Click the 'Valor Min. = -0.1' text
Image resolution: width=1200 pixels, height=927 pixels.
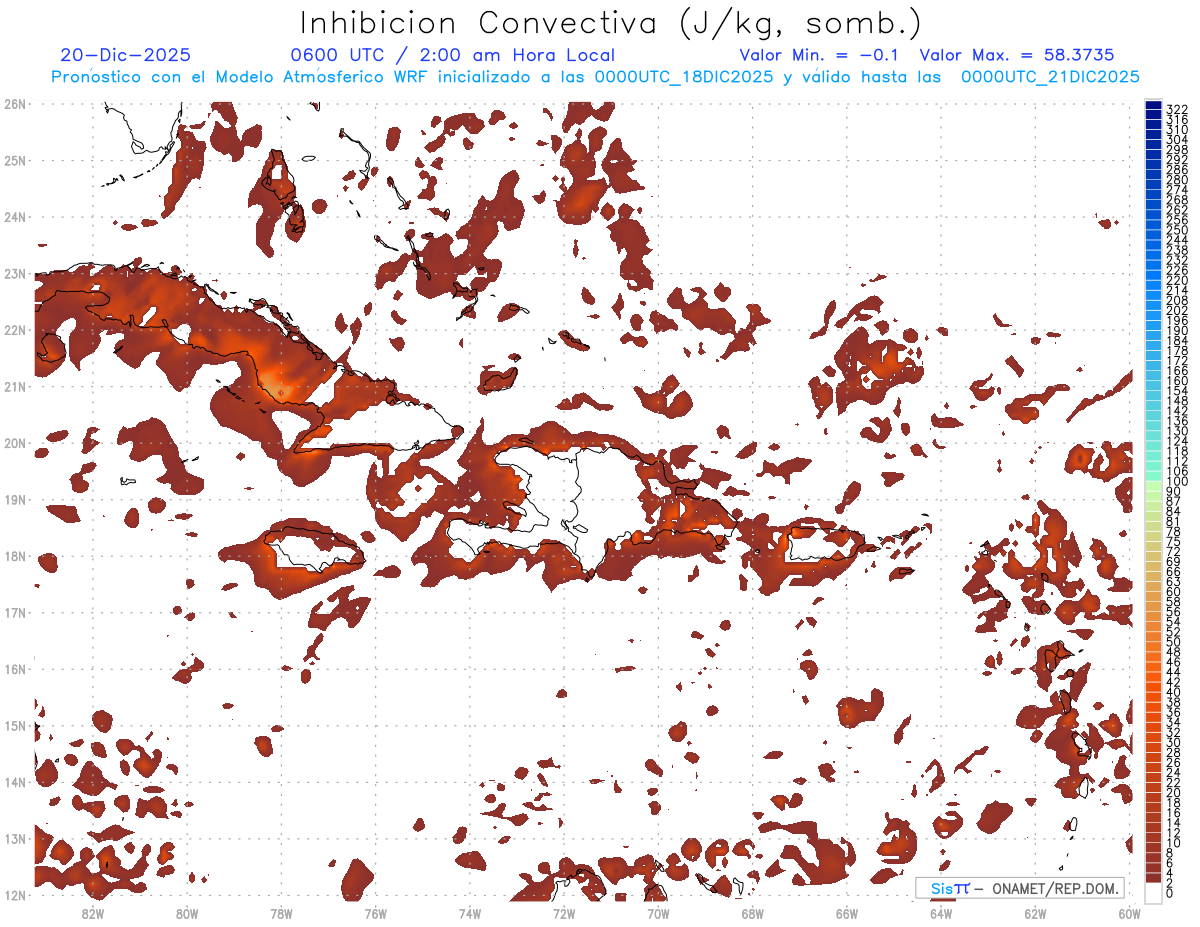(820, 55)
